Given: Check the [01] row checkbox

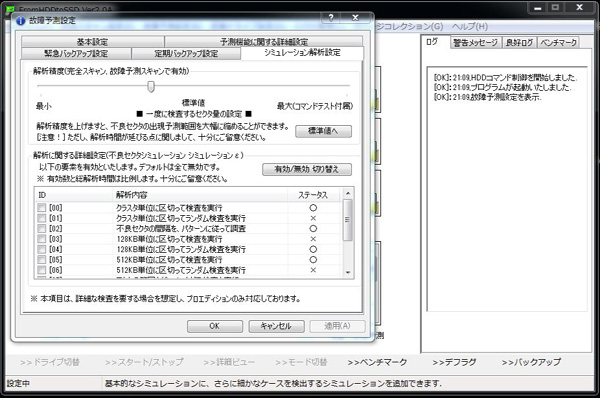Looking at the screenshot, I should coord(42,218).
